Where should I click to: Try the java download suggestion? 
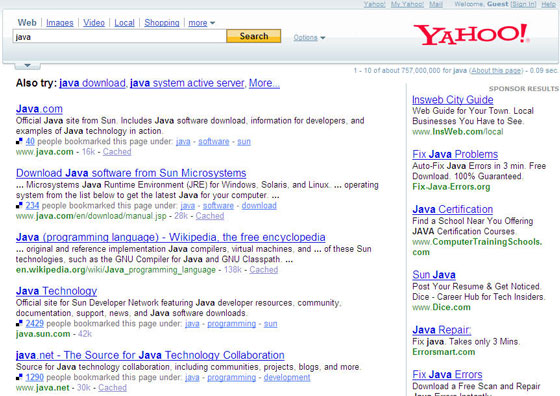92,83
